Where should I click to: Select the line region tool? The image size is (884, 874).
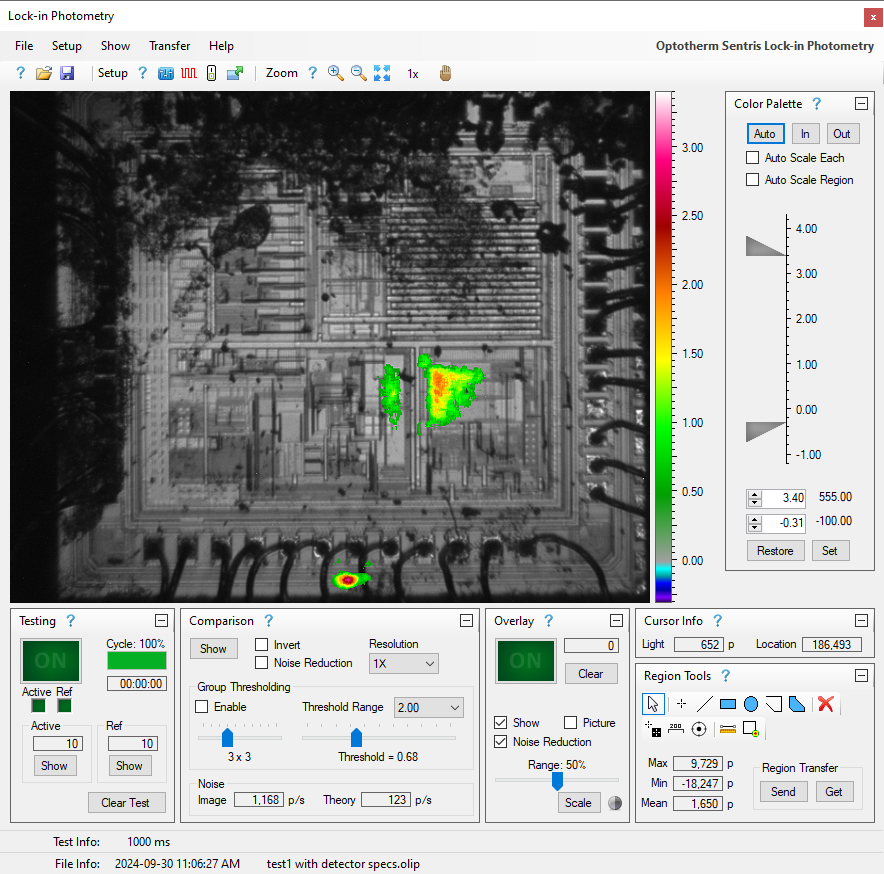pos(703,704)
